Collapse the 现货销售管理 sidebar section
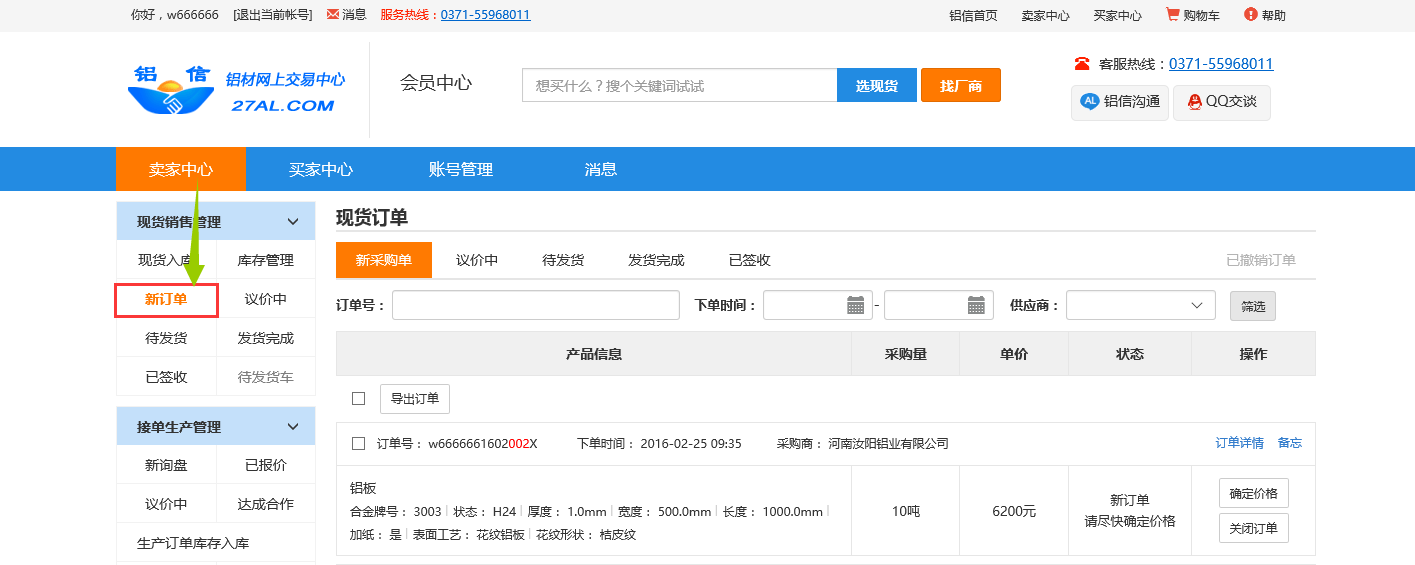1415x565 pixels. coord(293,222)
